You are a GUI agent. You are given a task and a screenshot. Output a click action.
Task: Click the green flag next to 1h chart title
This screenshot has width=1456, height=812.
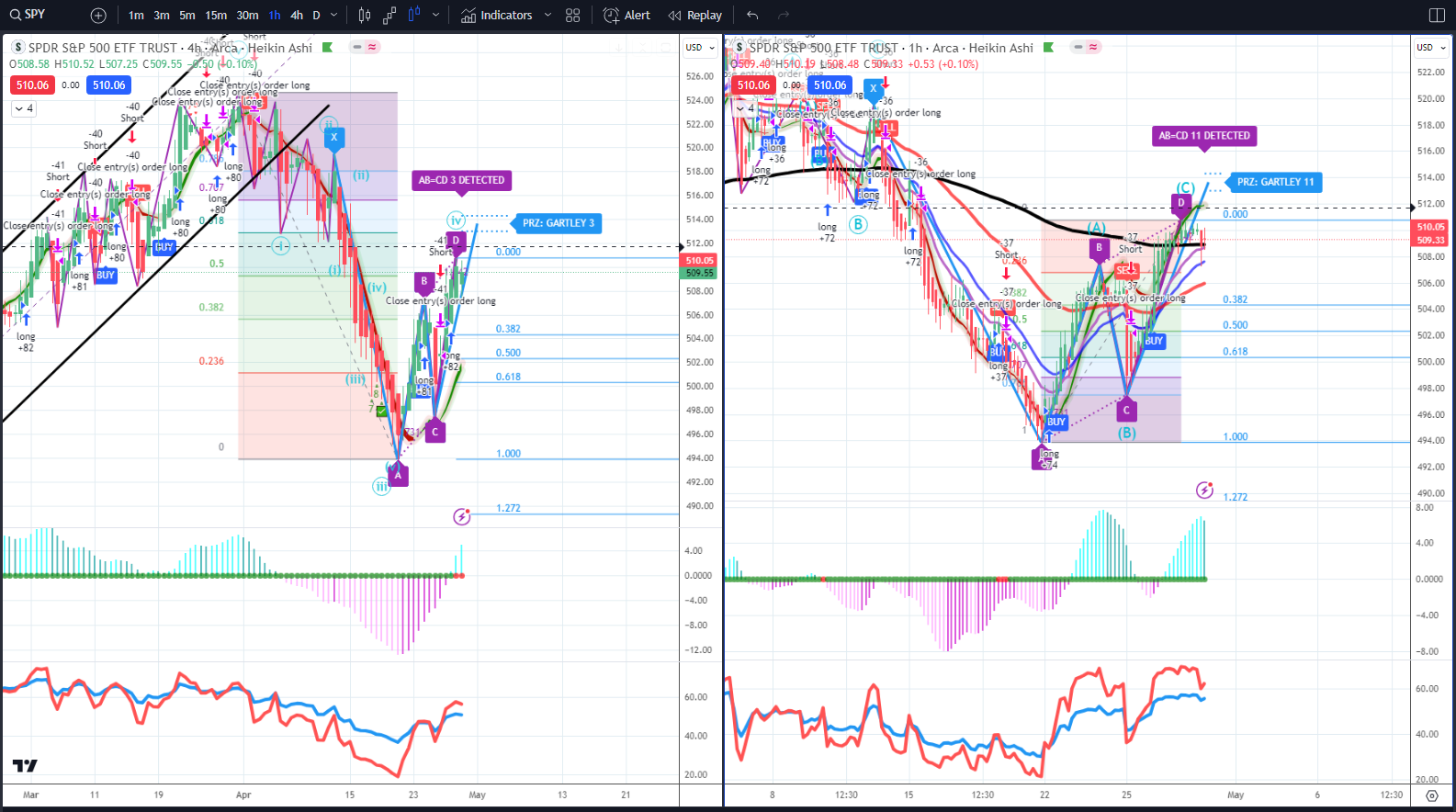(x=1048, y=47)
